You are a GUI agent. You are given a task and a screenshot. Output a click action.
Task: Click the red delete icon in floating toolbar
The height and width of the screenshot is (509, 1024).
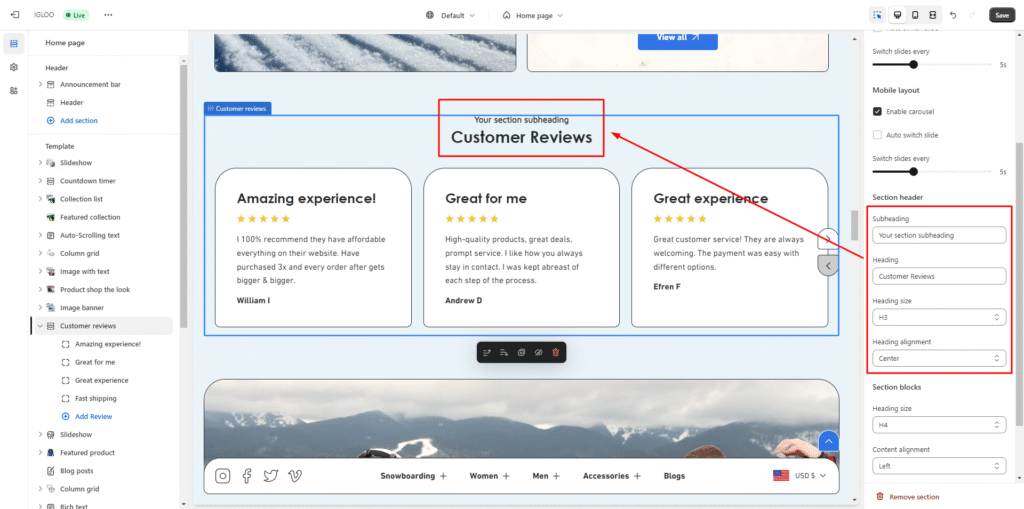[x=556, y=352]
